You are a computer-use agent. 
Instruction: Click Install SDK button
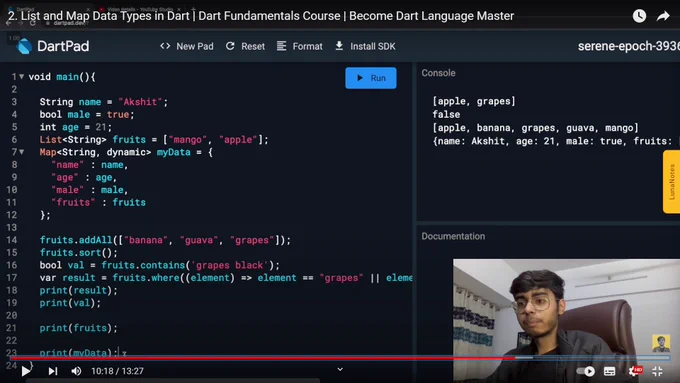[365, 46]
